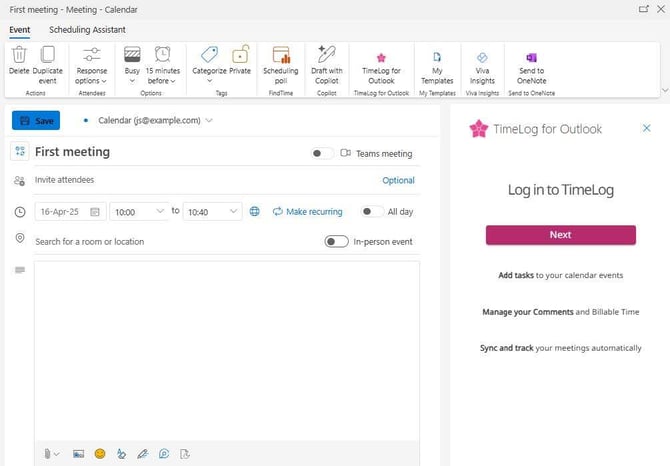Click the Invite attendees field
Image resolution: width=670 pixels, height=466 pixels.
point(200,180)
